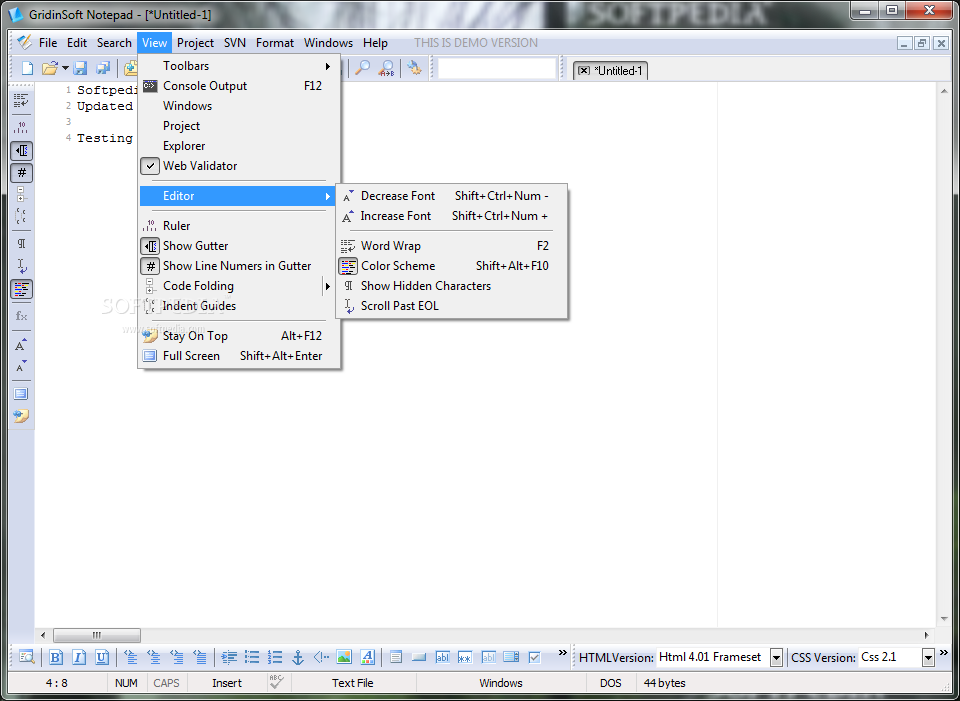Click the horizontal scrollbar thumb
This screenshot has height=701, width=960.
point(97,635)
